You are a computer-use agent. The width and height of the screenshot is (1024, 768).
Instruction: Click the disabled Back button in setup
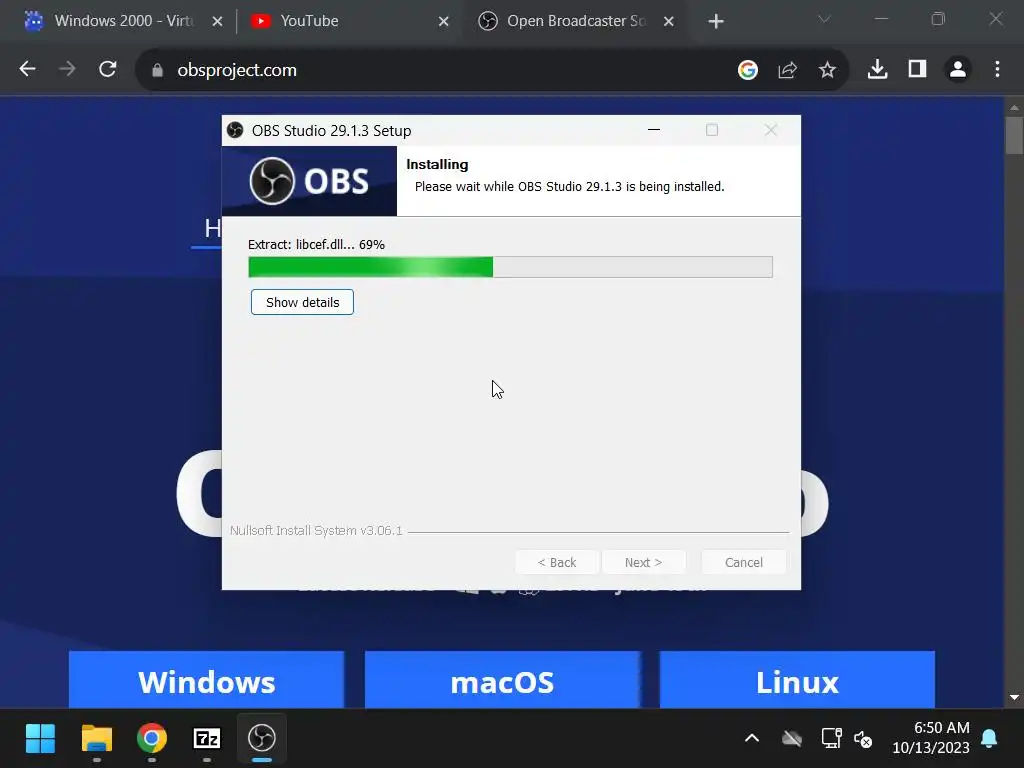point(556,562)
